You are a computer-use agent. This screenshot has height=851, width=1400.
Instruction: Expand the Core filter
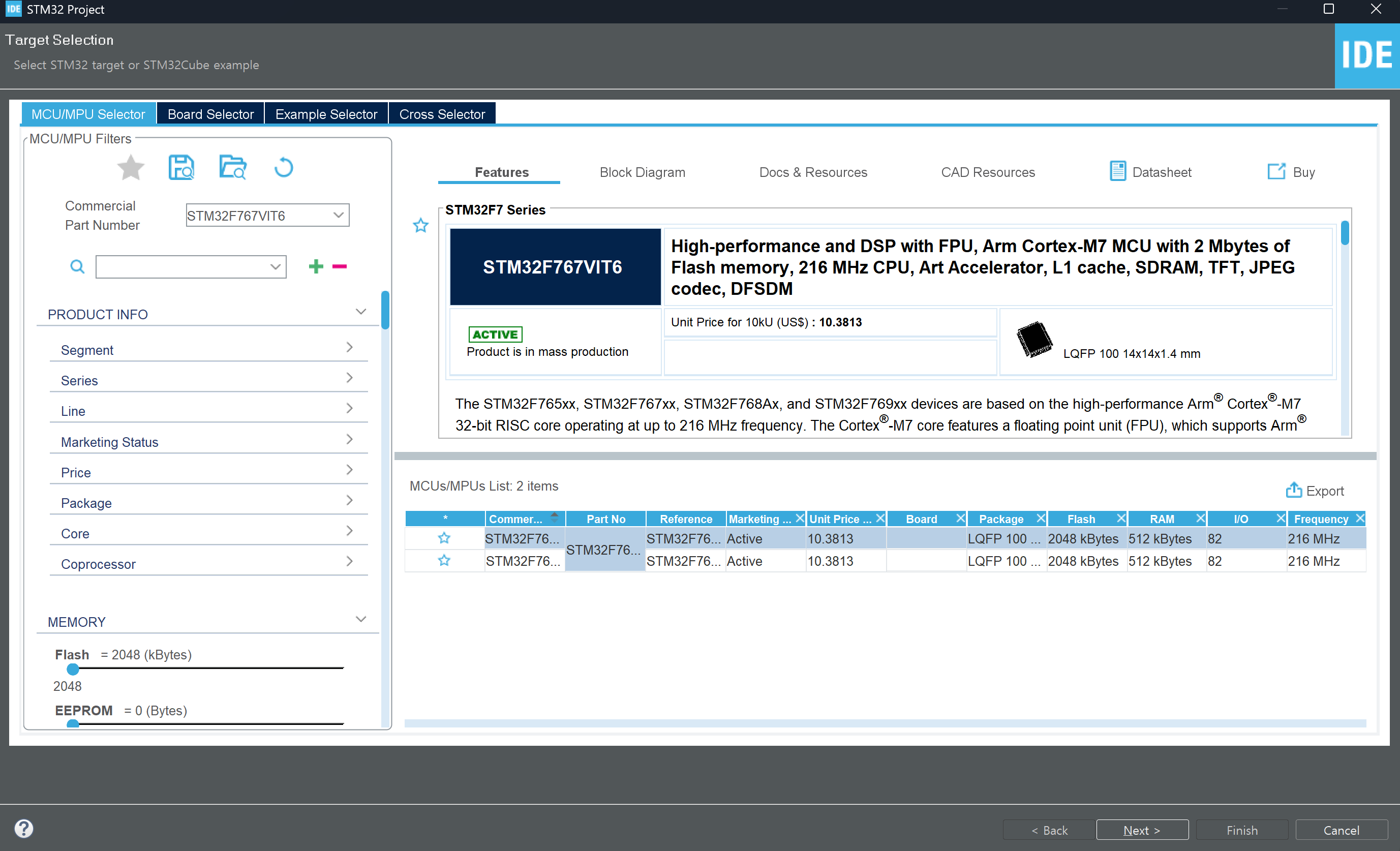tap(349, 531)
